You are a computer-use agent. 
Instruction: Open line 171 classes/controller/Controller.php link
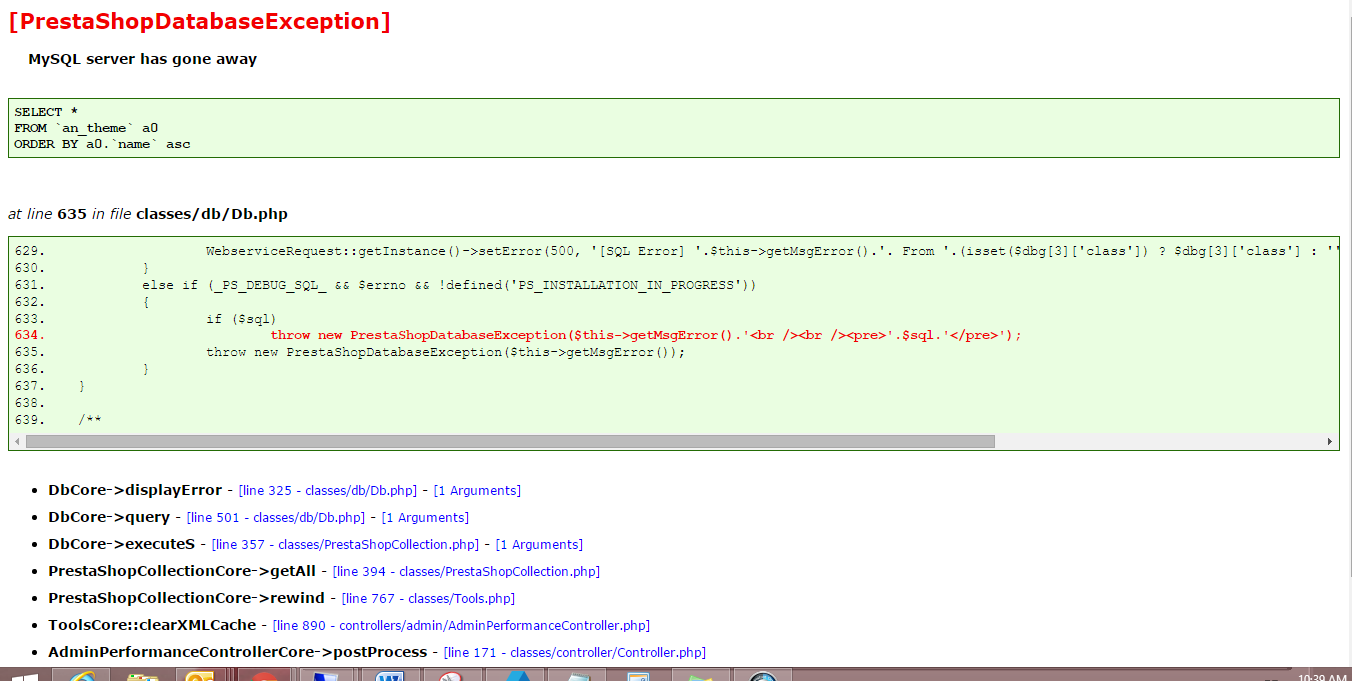click(575, 653)
